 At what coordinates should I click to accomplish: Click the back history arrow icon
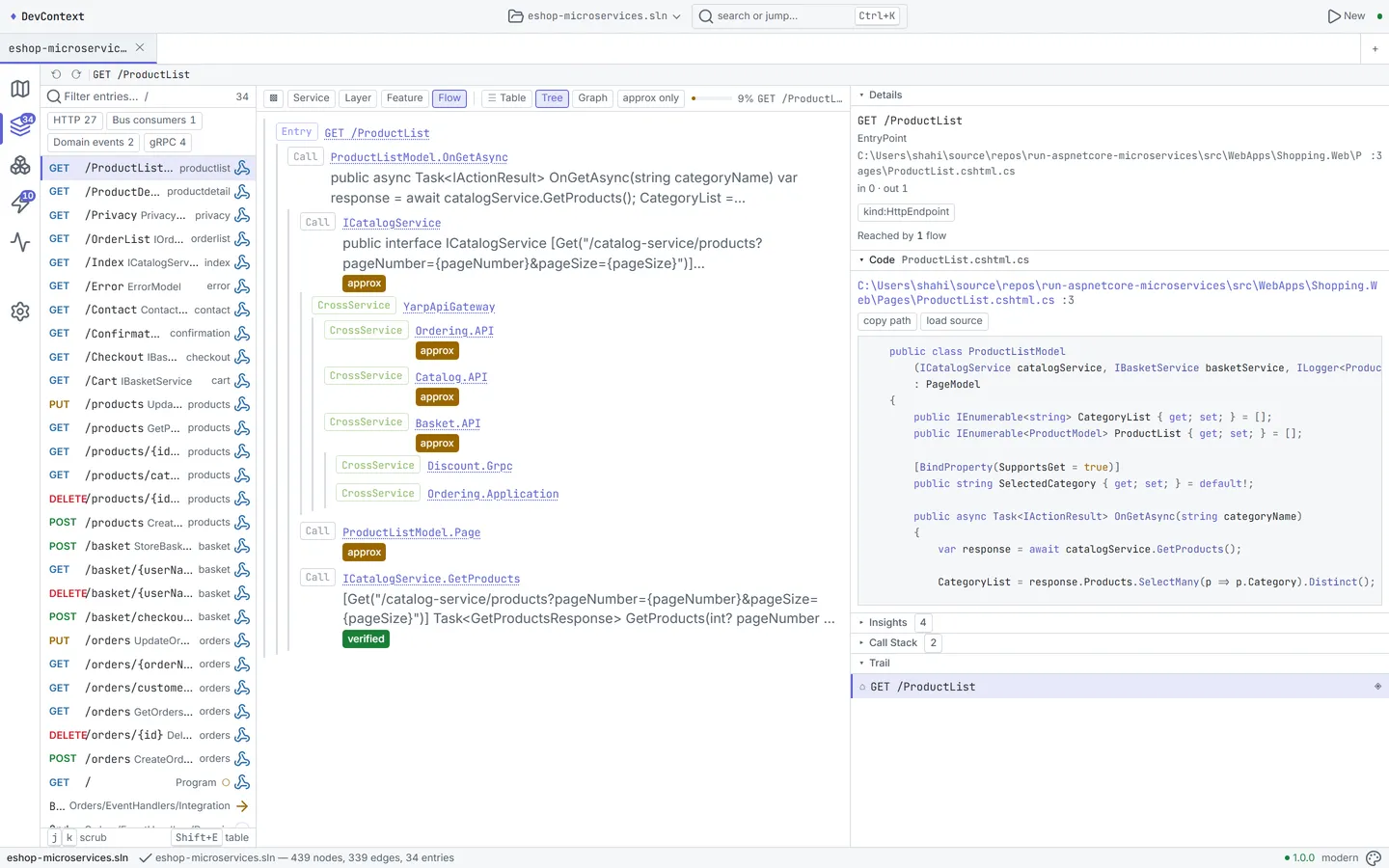click(56, 74)
